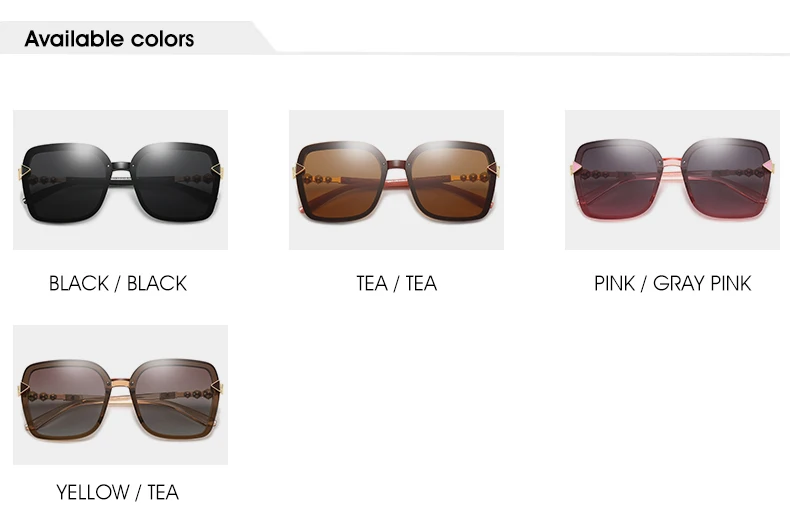Select the tea brown sunglasses image

click(x=397, y=180)
